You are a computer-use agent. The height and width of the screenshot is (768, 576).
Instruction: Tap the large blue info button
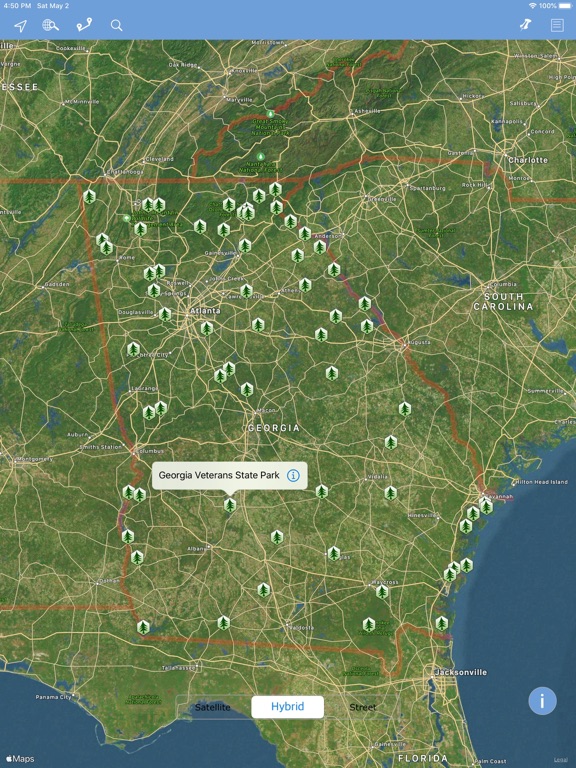pyautogui.click(x=542, y=701)
